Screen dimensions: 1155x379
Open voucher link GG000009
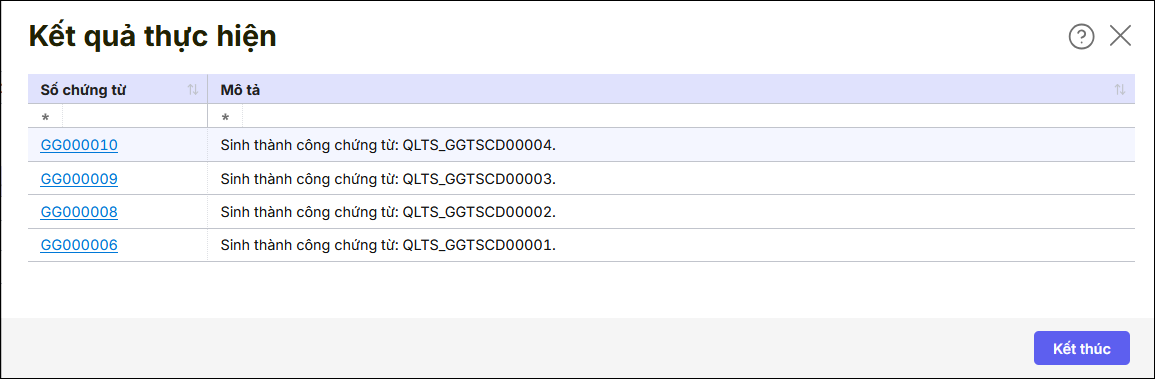coord(80,179)
